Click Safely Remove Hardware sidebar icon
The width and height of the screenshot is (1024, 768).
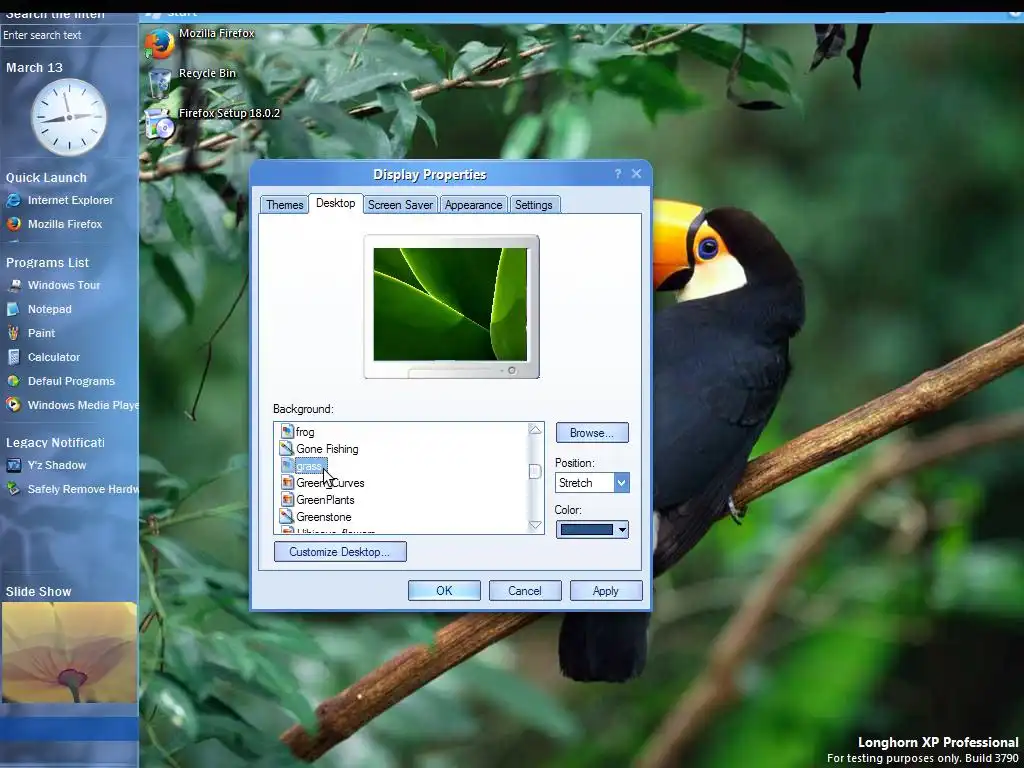(x=14, y=489)
